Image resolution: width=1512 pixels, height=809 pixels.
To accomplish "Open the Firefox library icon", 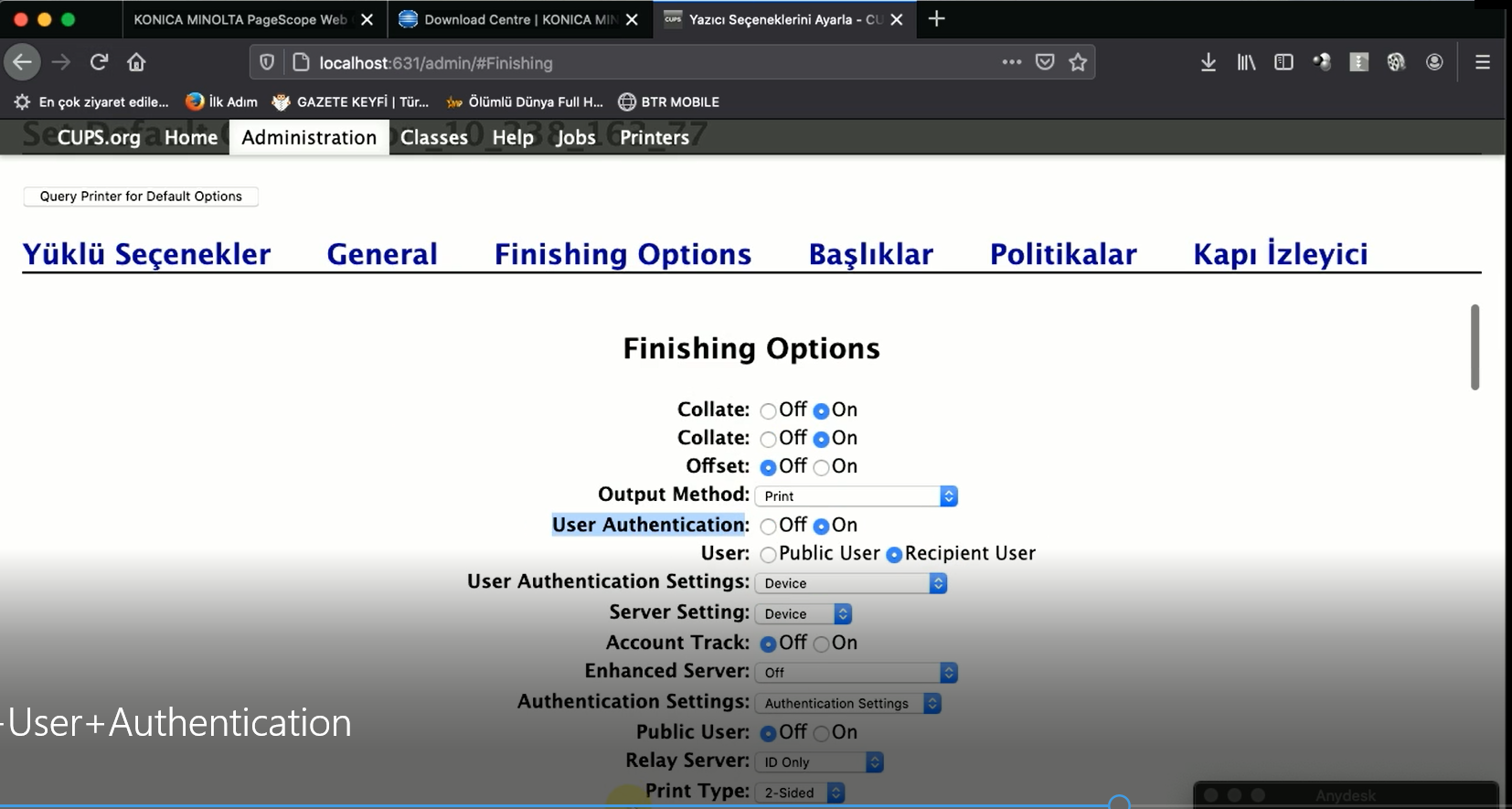I will tap(1246, 62).
